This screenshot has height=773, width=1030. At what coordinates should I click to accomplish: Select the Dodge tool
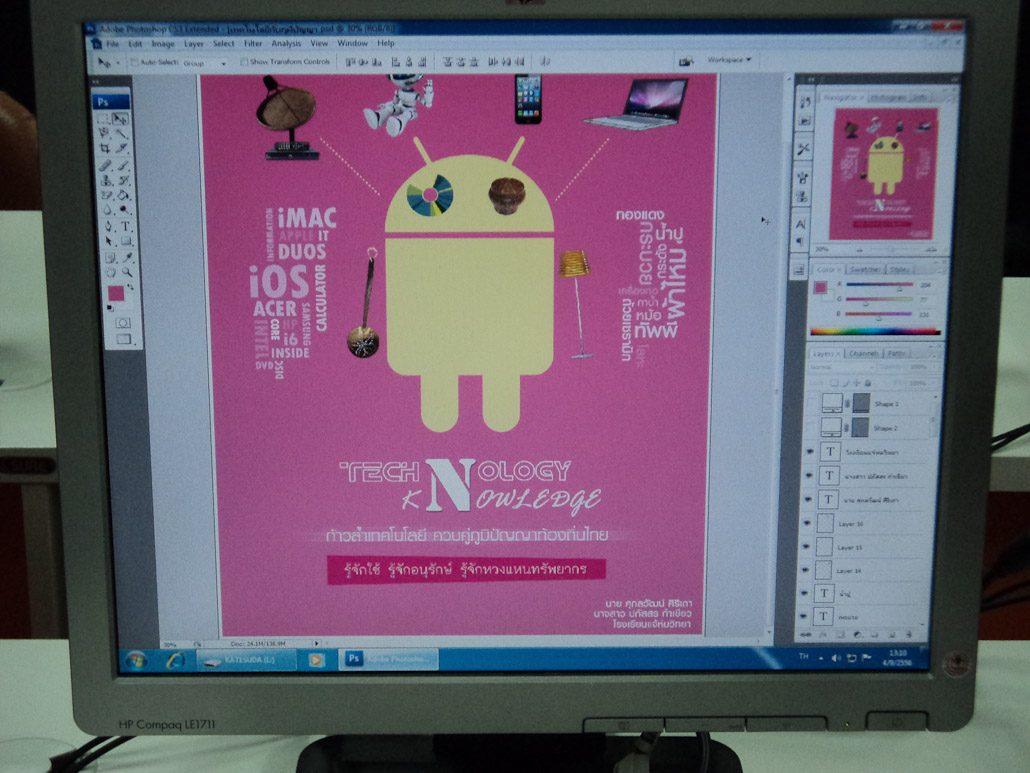point(125,210)
